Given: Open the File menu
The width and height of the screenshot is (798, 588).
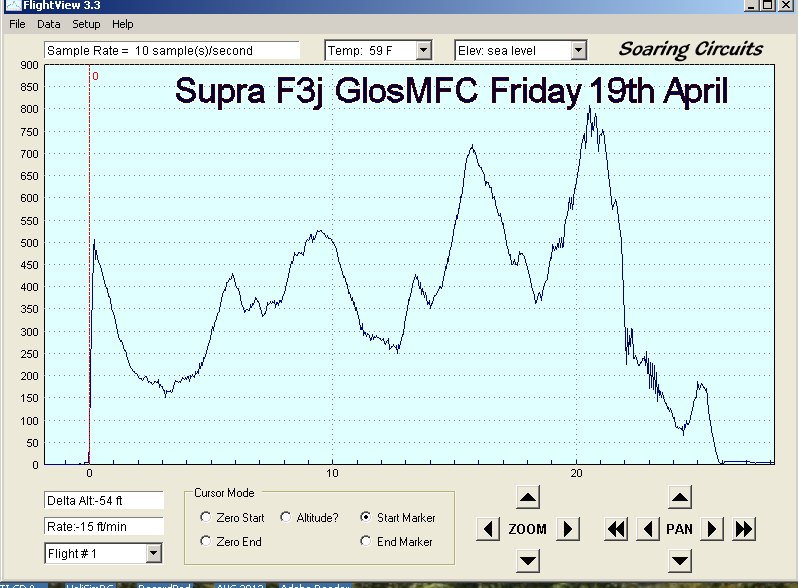Looking at the screenshot, I should tap(17, 24).
